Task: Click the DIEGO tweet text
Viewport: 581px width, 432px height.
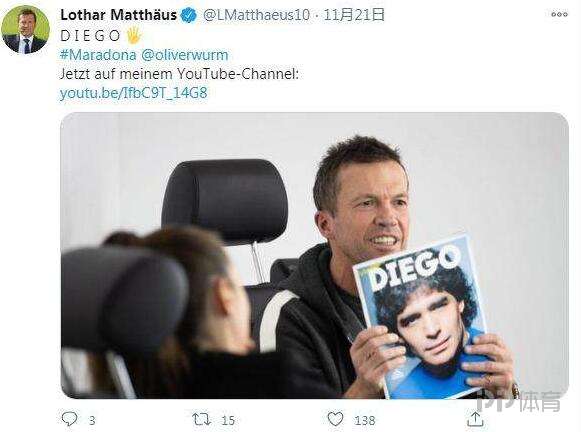Action: (x=90, y=36)
